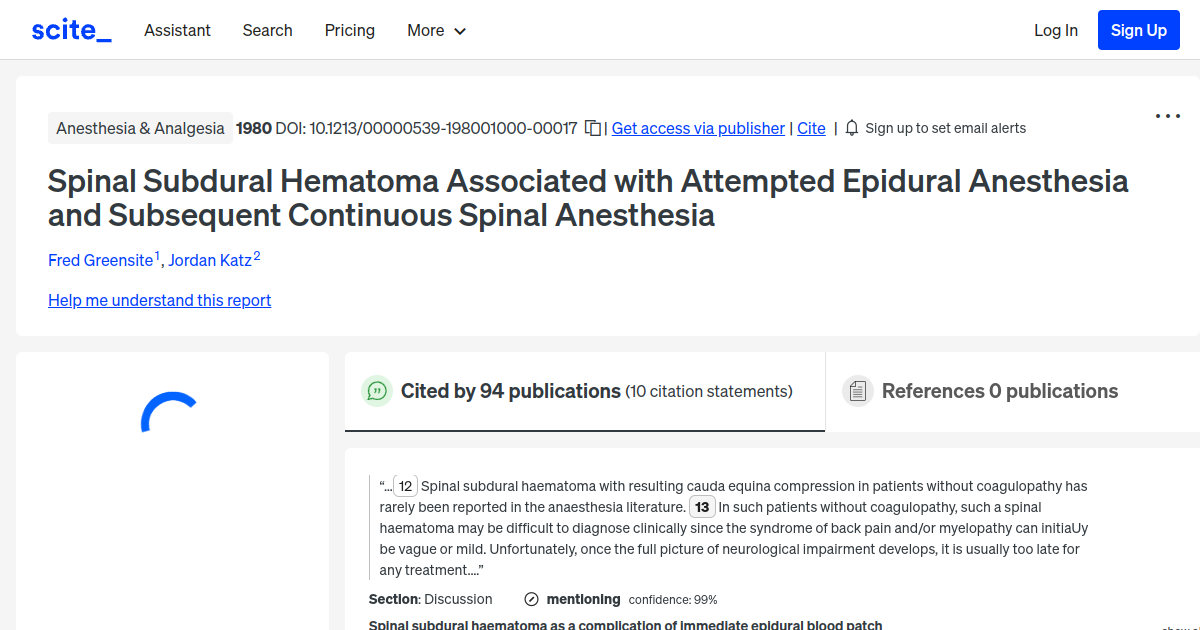Click the mentioning checkmark badge
Image resolution: width=1200 pixels, height=630 pixels.
coord(530,599)
